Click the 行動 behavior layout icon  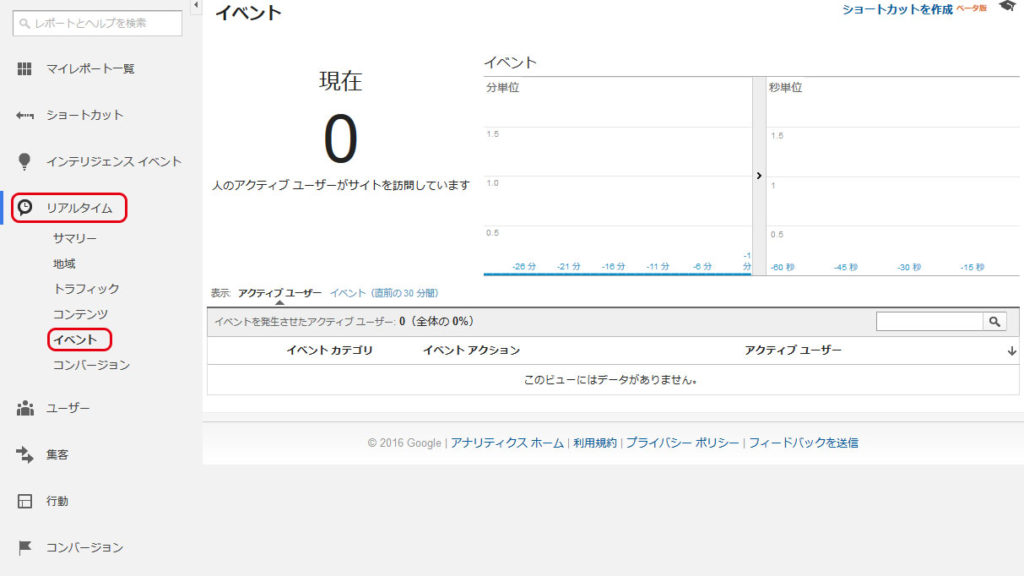[x=25, y=501]
